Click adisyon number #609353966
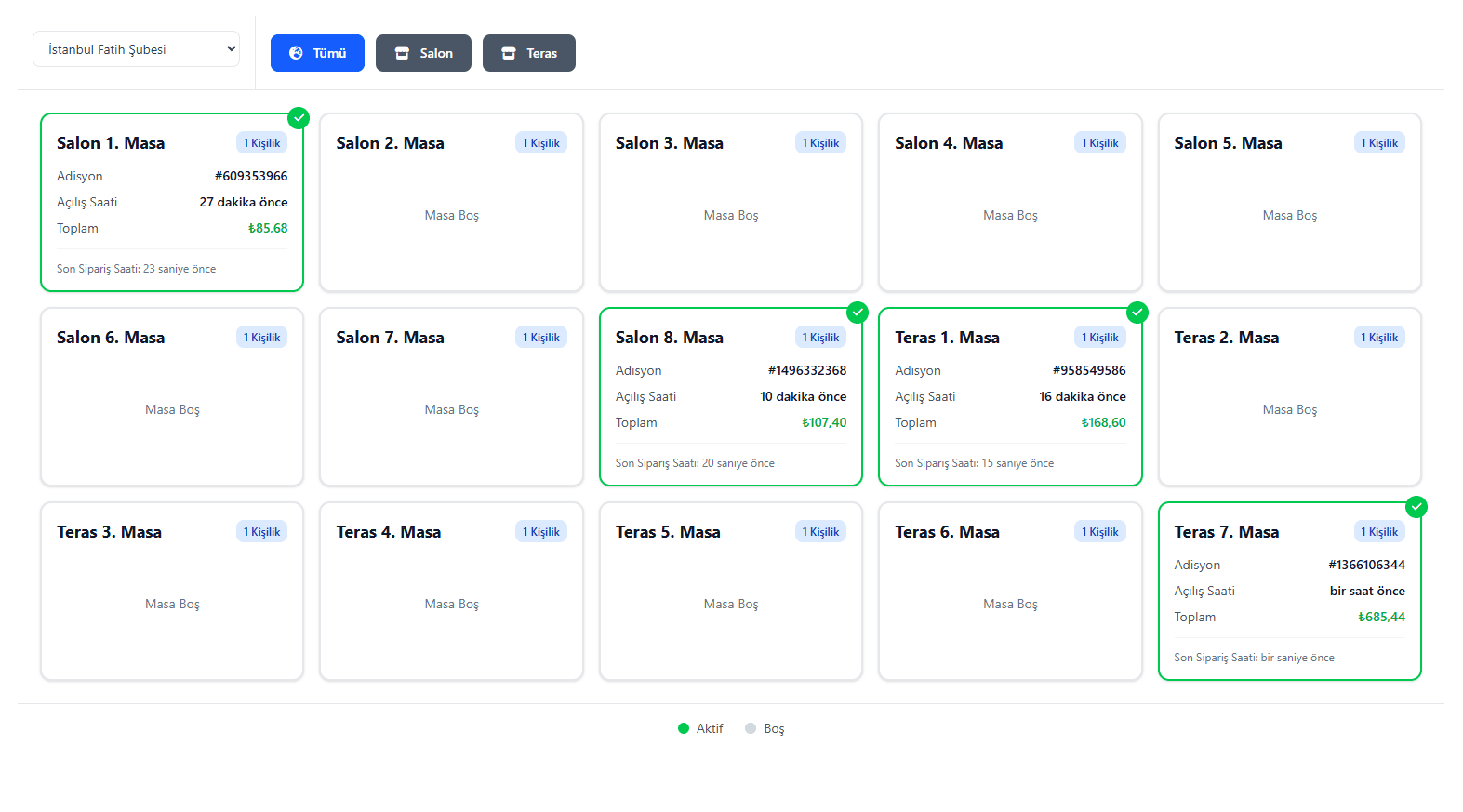This screenshot has height=812, width=1463. point(251,176)
